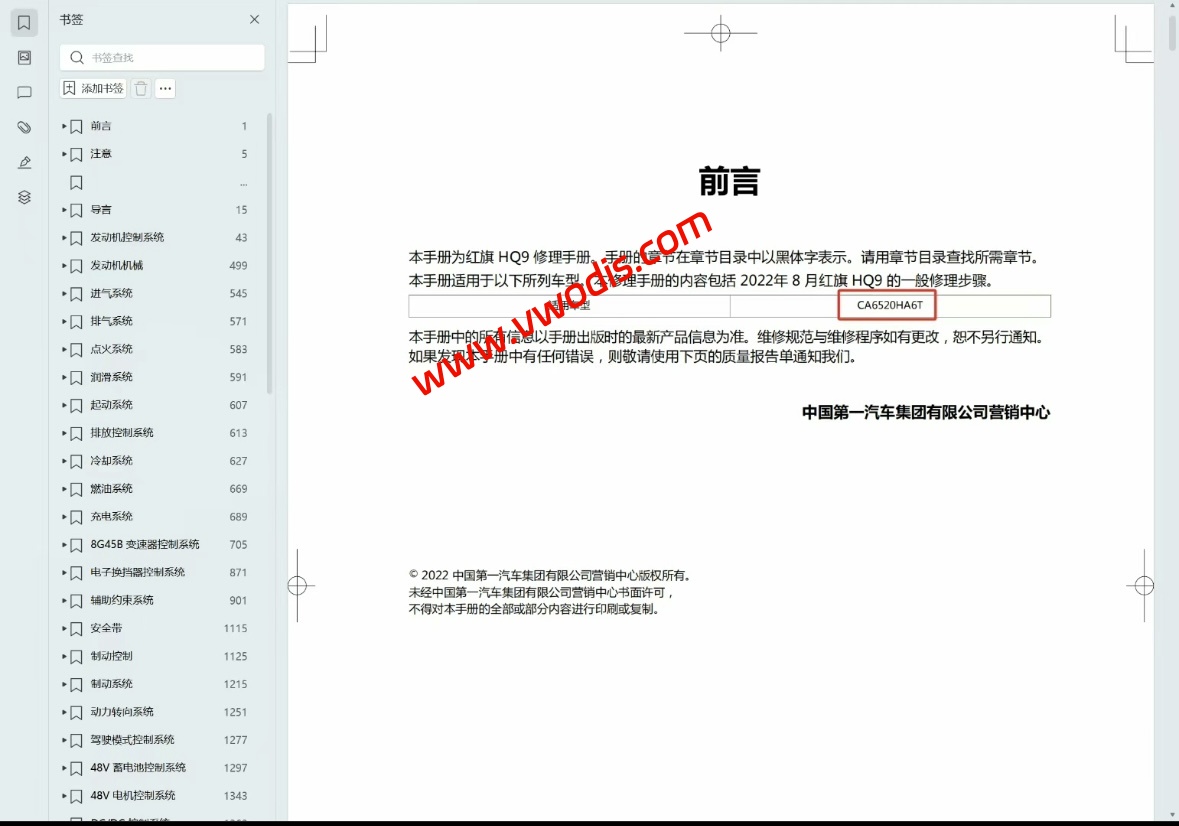Open the three-dot more options menu
The width and height of the screenshot is (1179, 826).
(165, 89)
